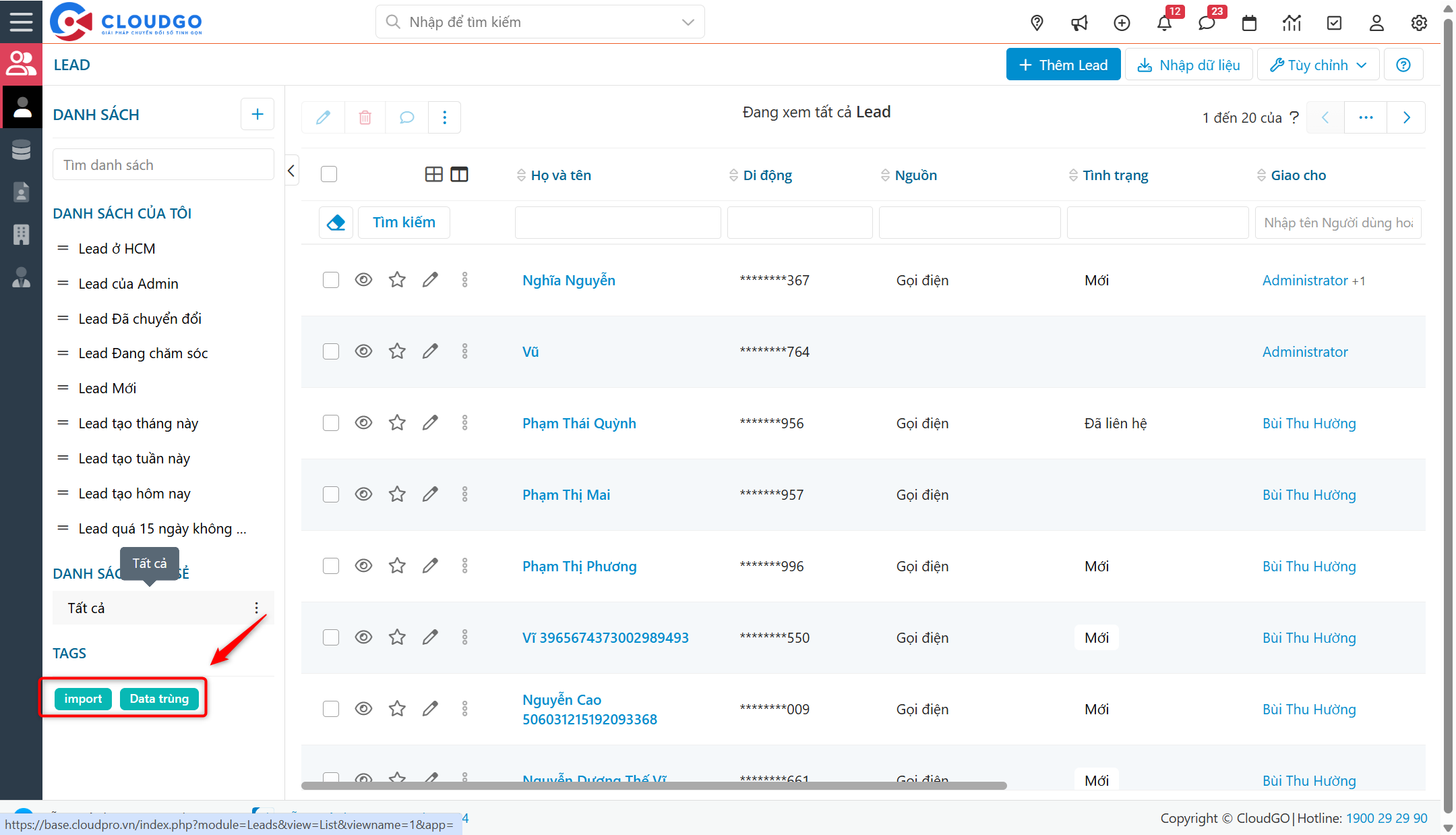Tick checkbox for Phạm Thái Quỳnh row
Screen dimensions: 1456x835
coord(330,423)
